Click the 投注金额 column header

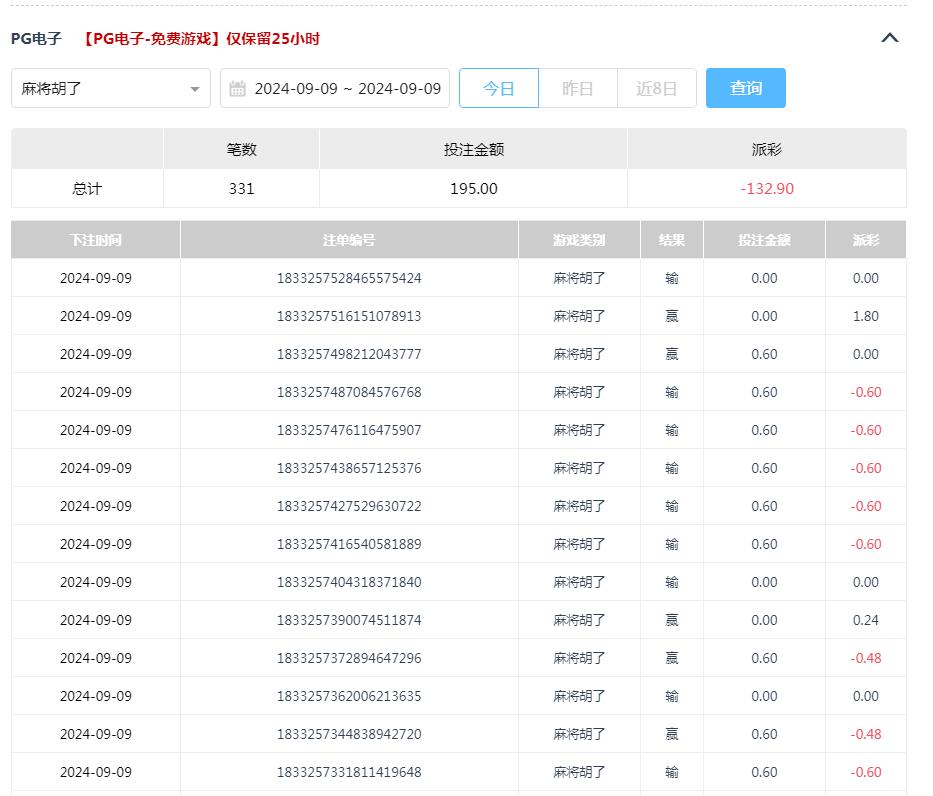[x=765, y=239]
